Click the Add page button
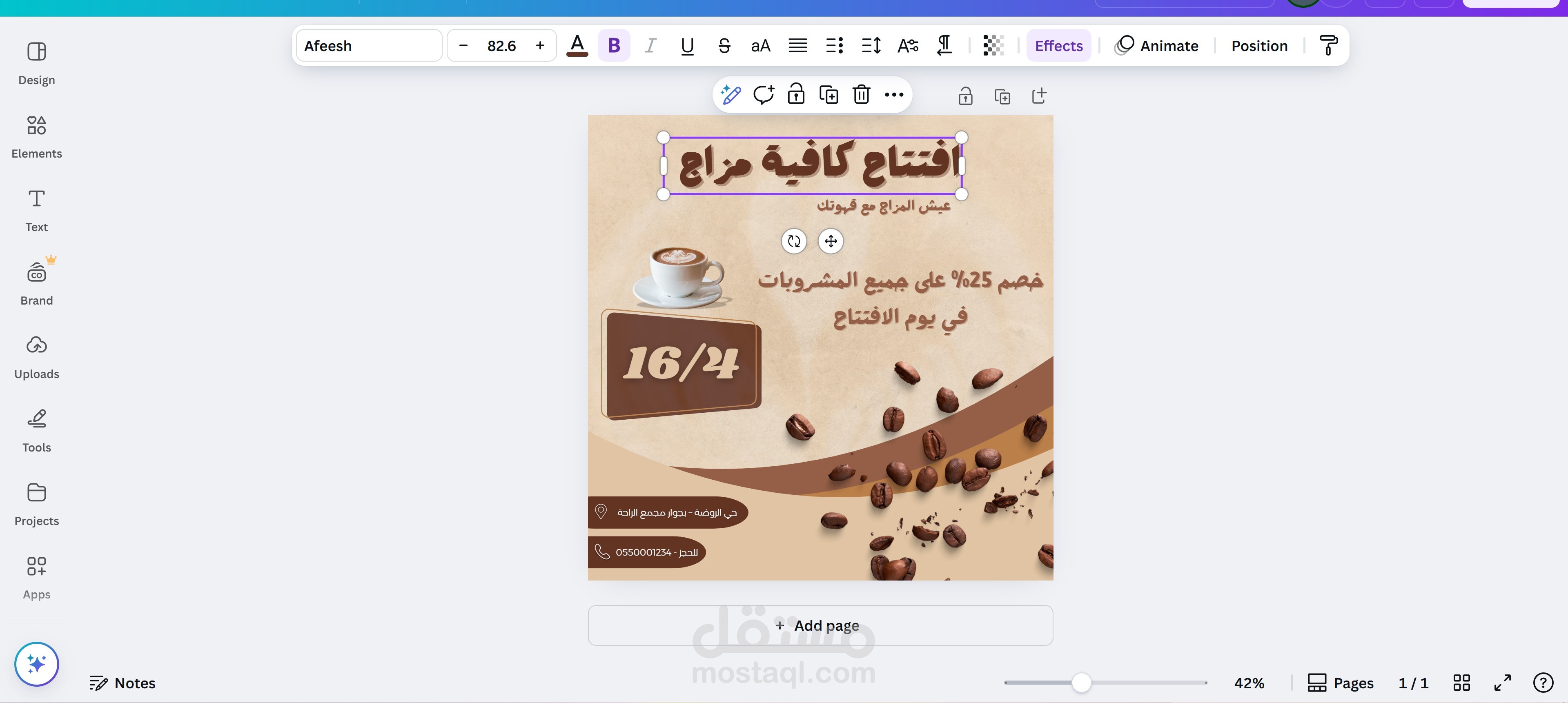The height and width of the screenshot is (703, 1568). point(820,625)
